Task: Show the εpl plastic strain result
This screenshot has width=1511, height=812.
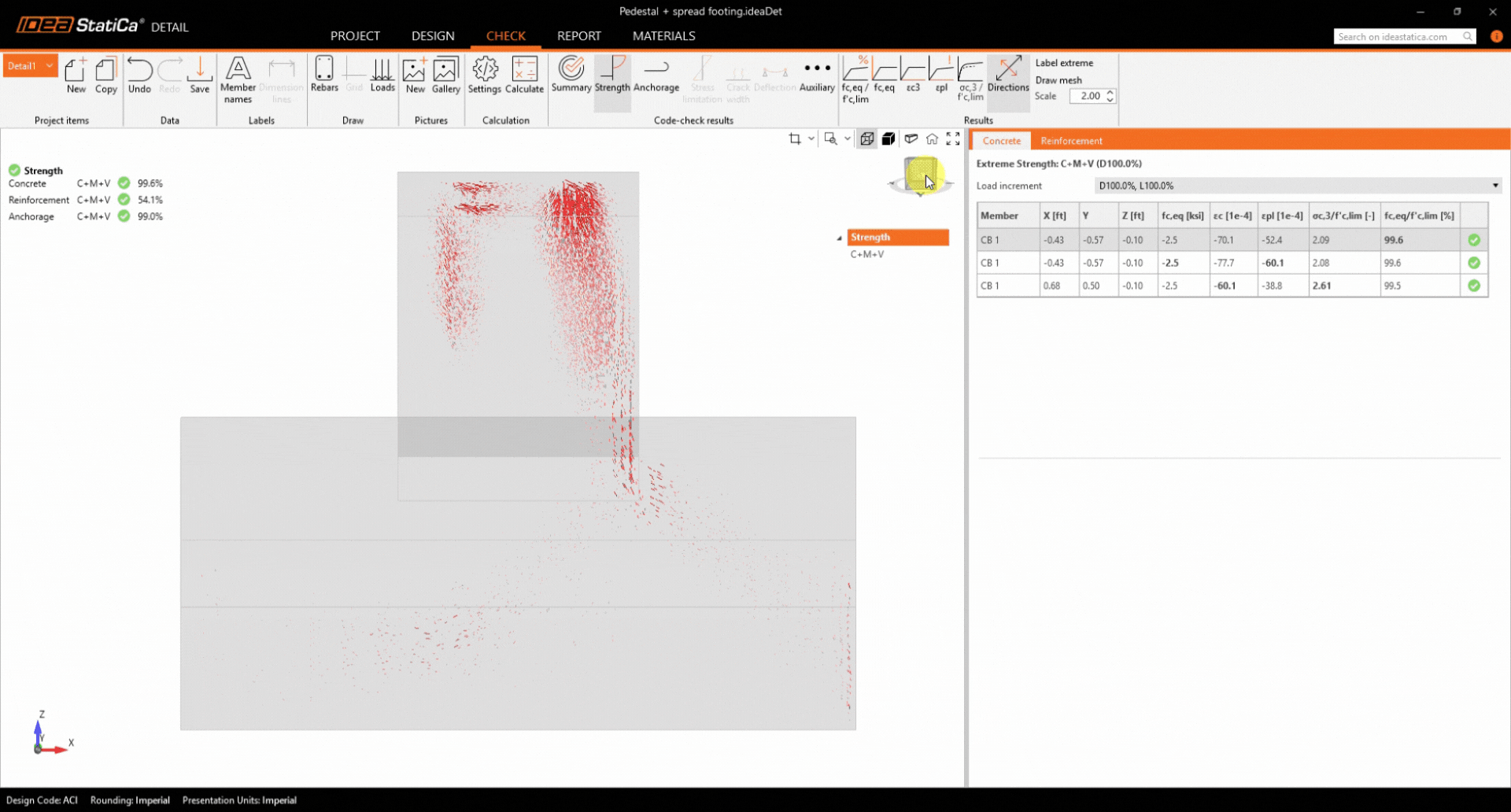Action: click(x=941, y=76)
